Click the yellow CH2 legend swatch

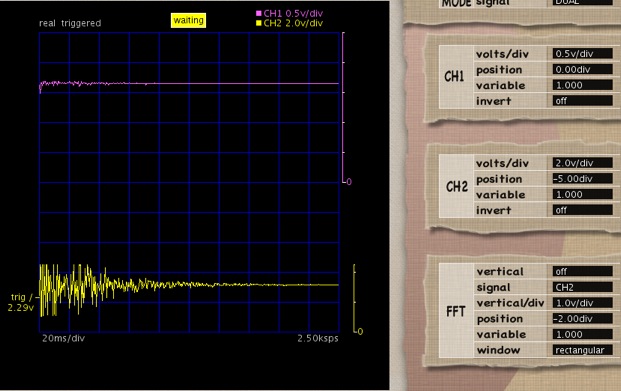(259, 23)
